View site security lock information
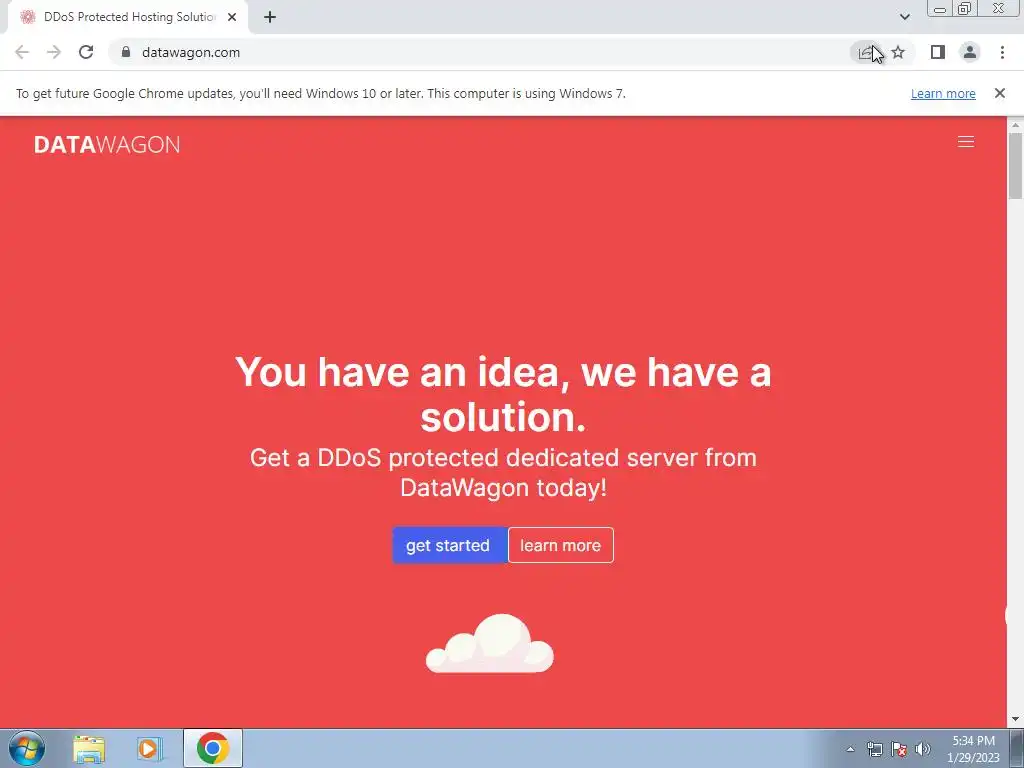 click(x=126, y=52)
